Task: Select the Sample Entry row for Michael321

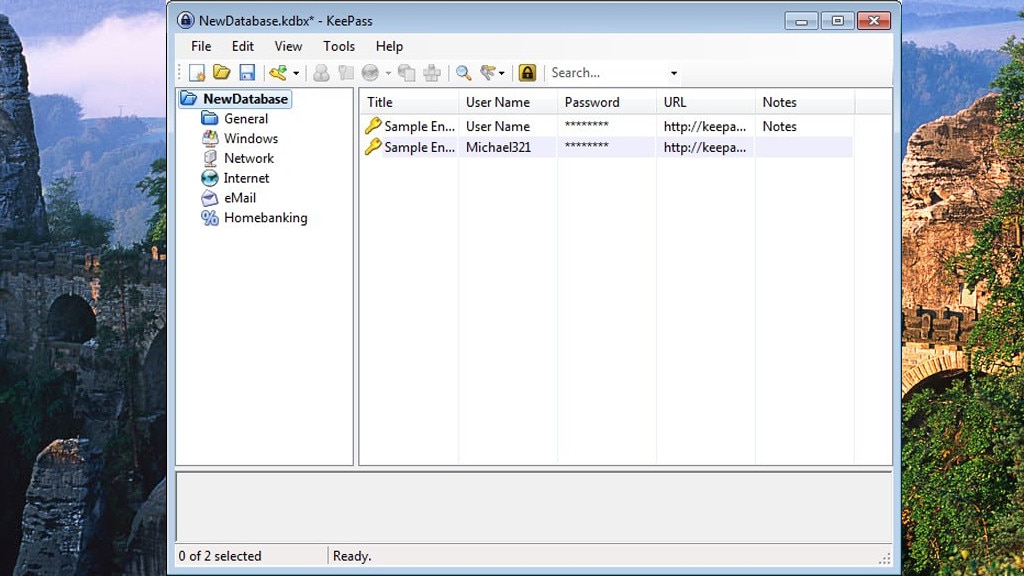Action: [607, 147]
